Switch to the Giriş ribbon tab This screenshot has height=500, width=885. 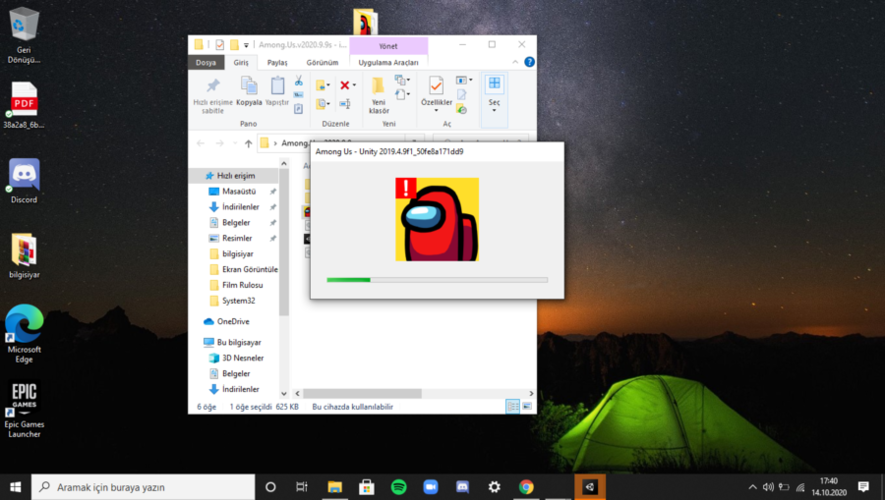(x=241, y=63)
